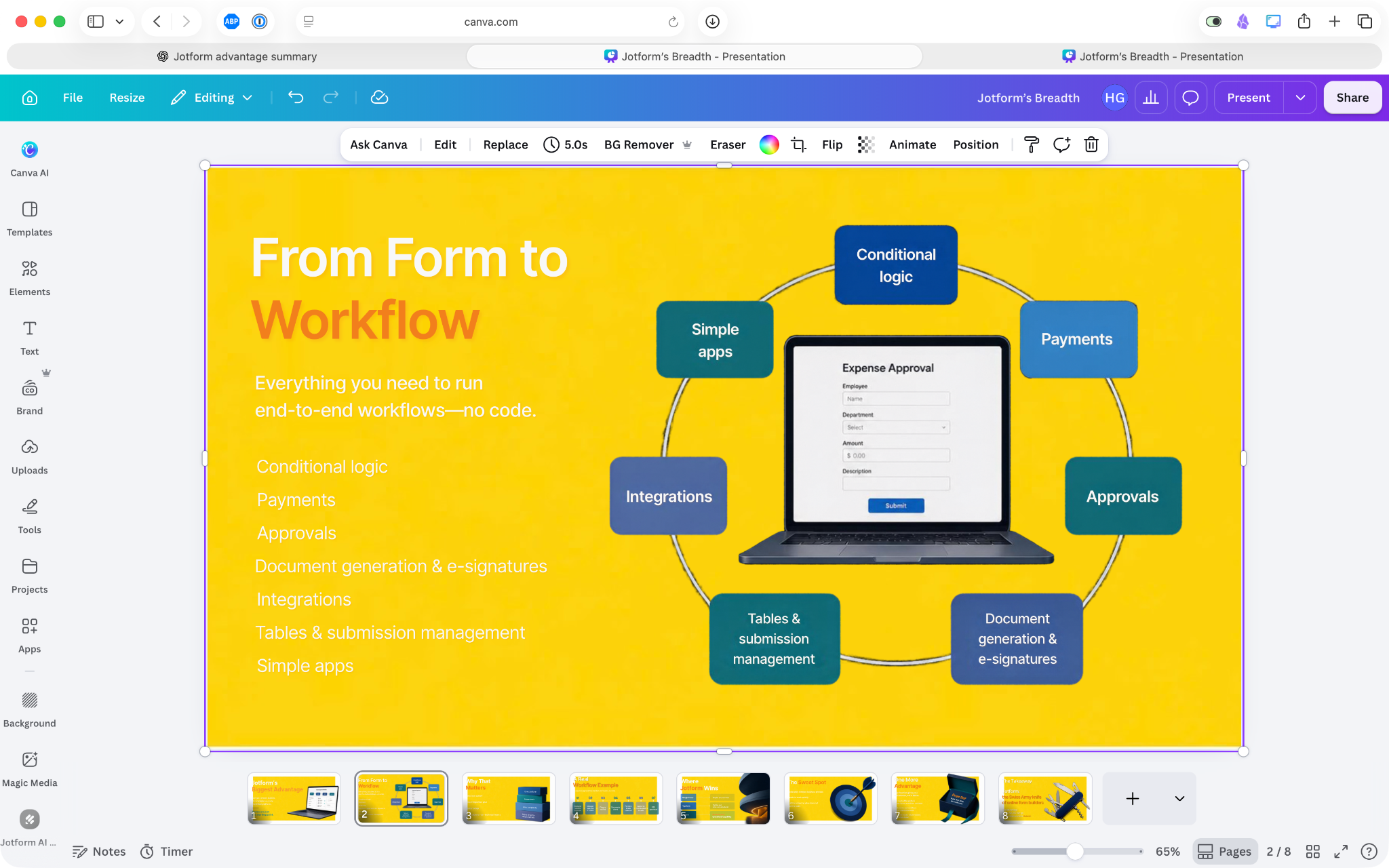Select the Text tool in sidebar
The width and height of the screenshot is (1389, 868).
pyautogui.click(x=29, y=338)
